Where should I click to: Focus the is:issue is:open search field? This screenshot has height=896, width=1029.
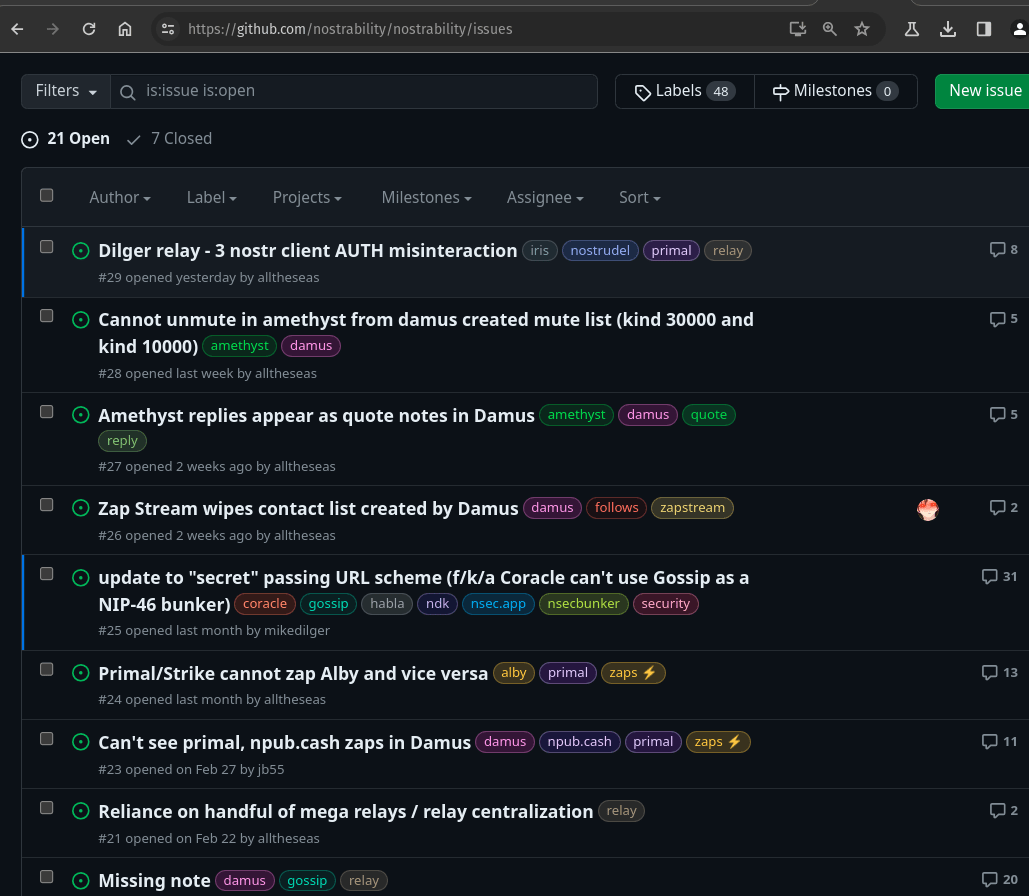coord(354,91)
